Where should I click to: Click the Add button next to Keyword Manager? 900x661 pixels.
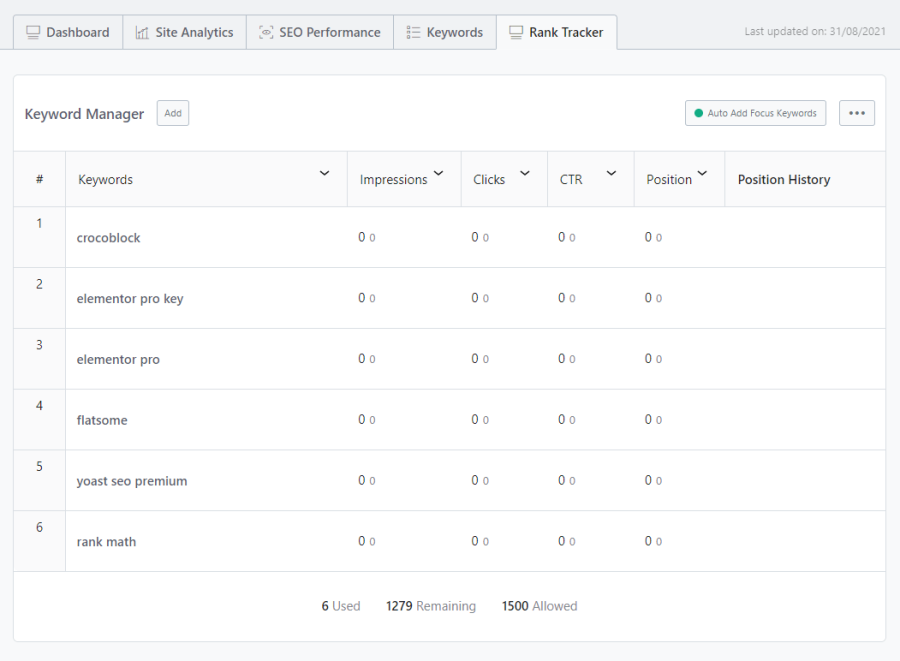(x=172, y=113)
